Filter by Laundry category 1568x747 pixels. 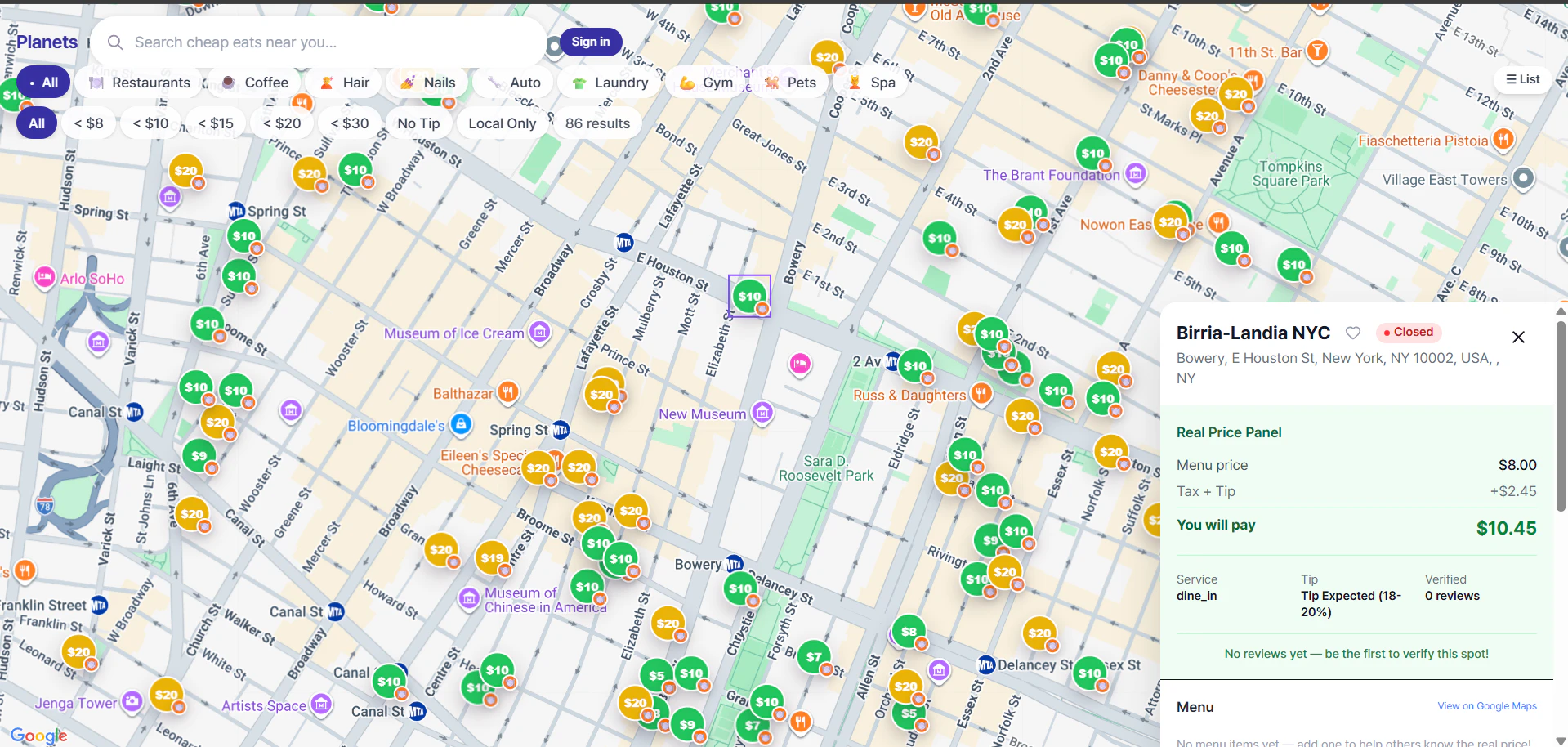click(x=610, y=83)
